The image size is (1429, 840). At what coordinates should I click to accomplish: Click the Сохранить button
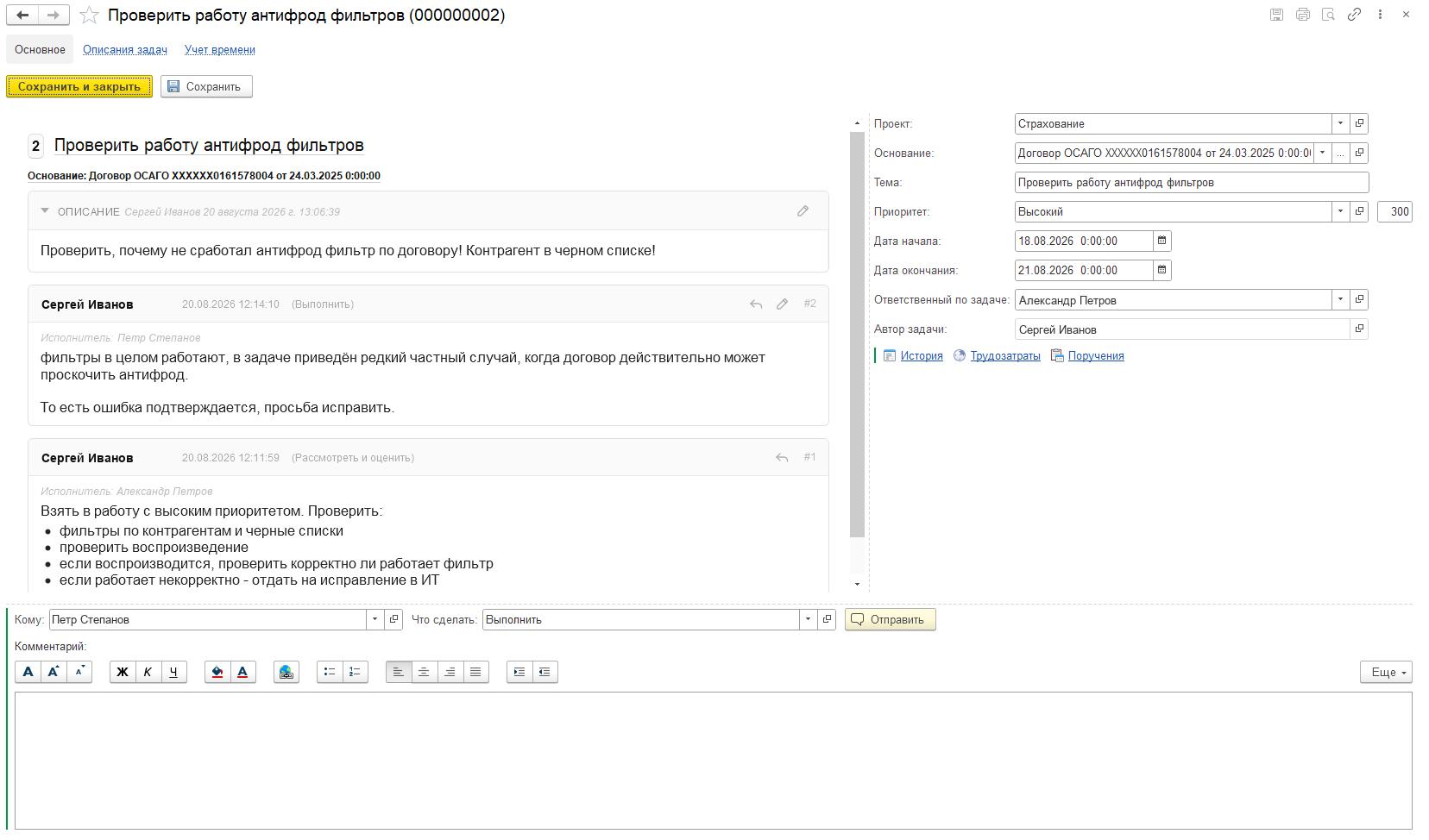tap(206, 86)
